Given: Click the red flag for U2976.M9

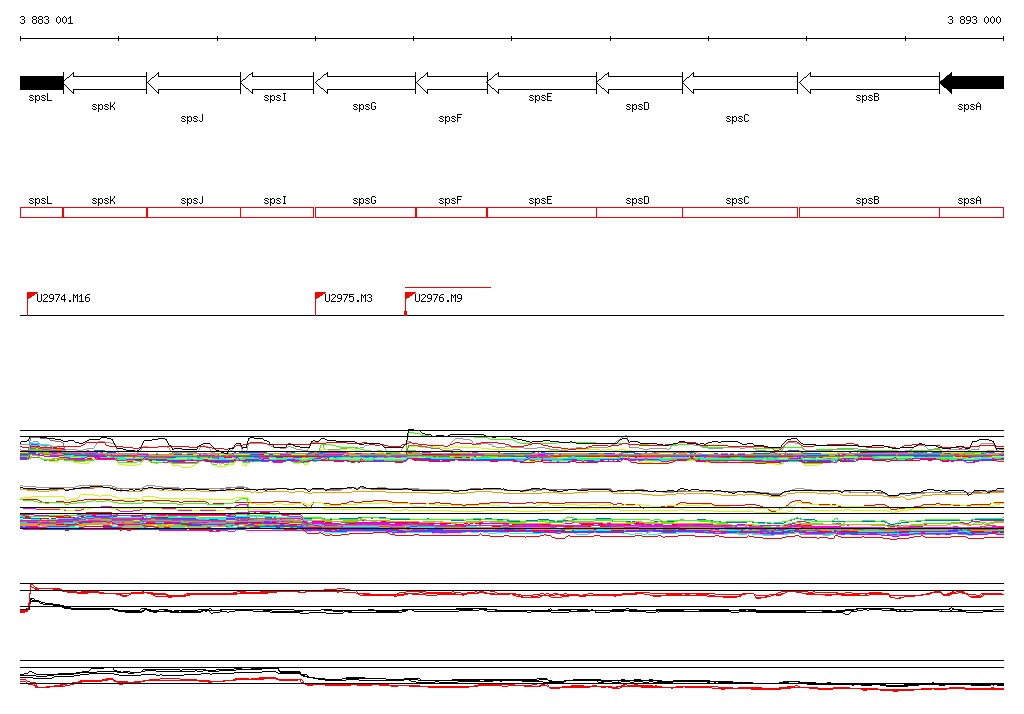Looking at the screenshot, I should coord(410,297).
